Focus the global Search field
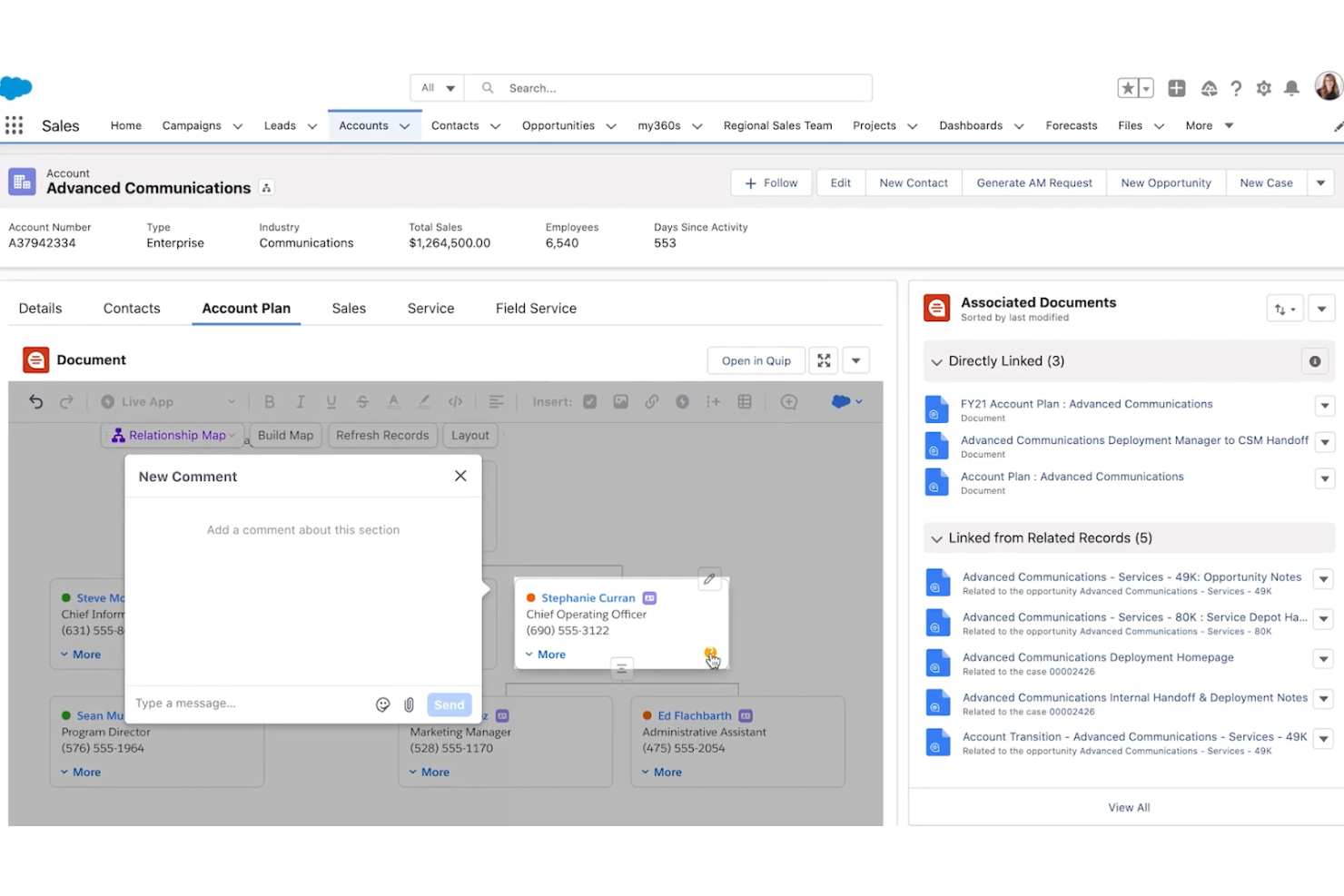1344x896 pixels. (668, 88)
